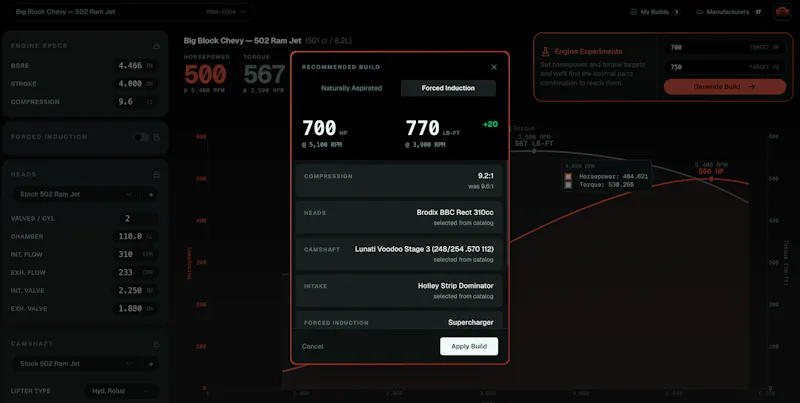Click the Camshaft section lock icon
The height and width of the screenshot is (403, 800).
tap(156, 344)
